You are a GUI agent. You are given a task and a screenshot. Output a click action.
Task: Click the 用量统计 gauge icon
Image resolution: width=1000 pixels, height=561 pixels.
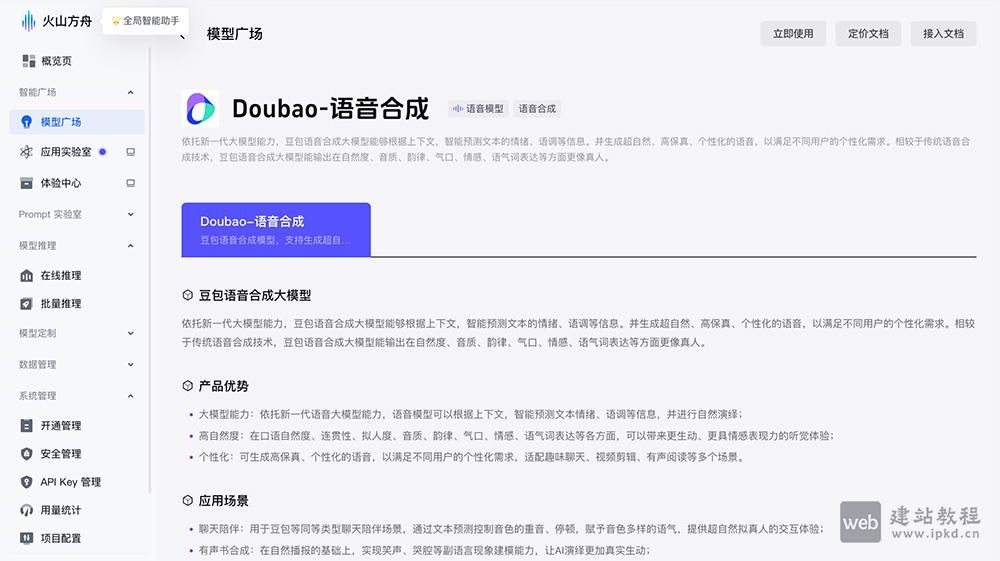click(x=26, y=510)
